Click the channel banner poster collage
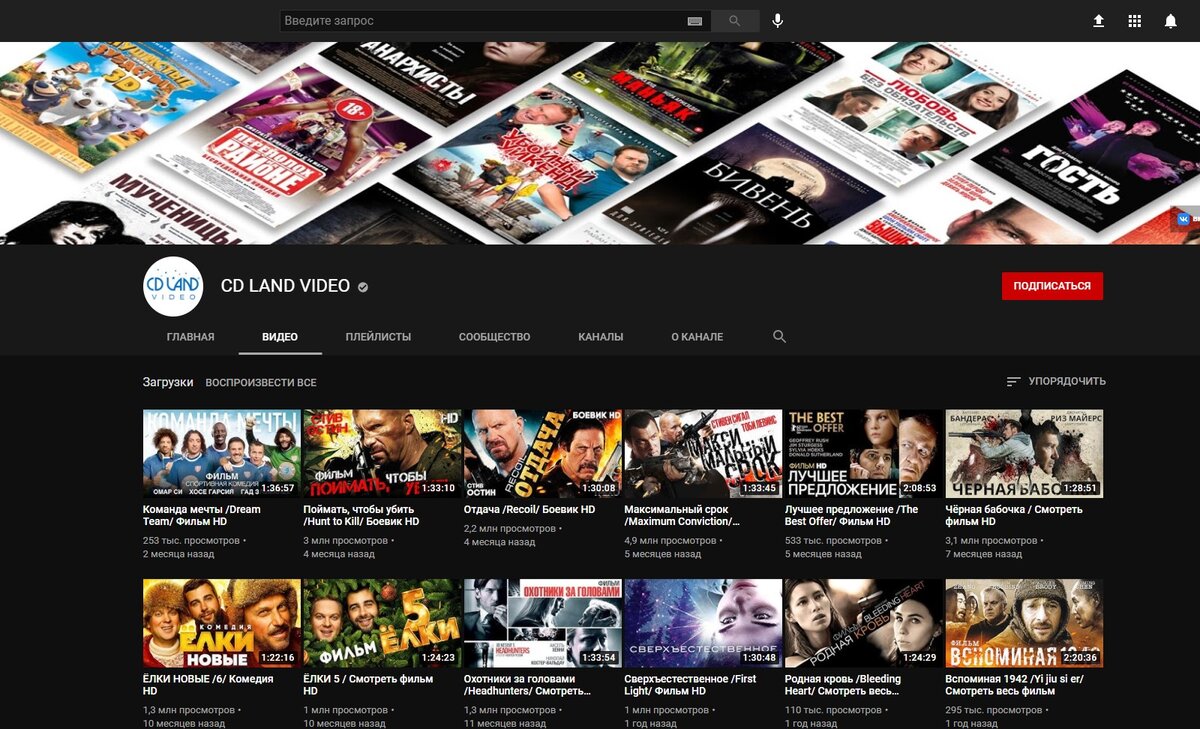This screenshot has width=1200, height=729. (x=600, y=143)
